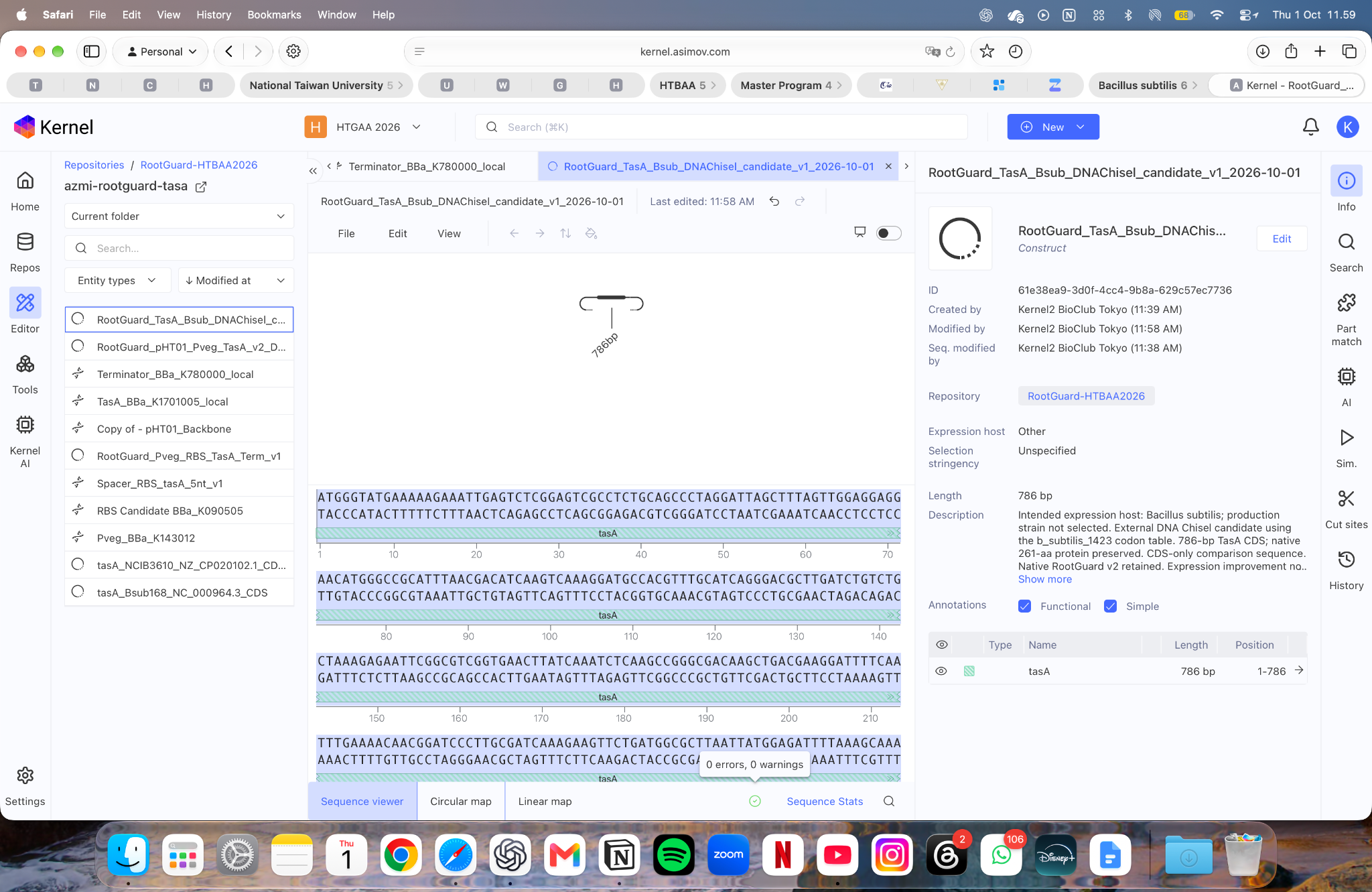Open Safari Personal profile dropdown
Screen dimensions: 1372x892
click(161, 52)
